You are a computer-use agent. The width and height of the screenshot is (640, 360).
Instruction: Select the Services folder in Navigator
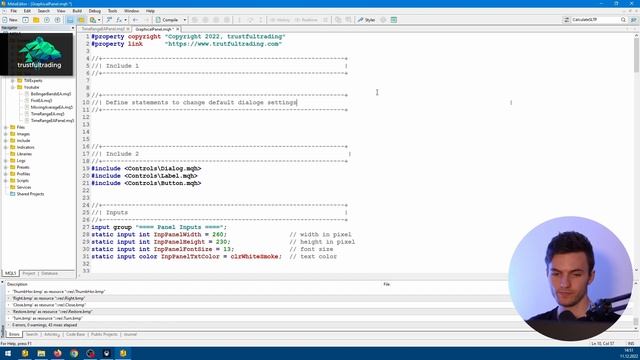point(24,187)
